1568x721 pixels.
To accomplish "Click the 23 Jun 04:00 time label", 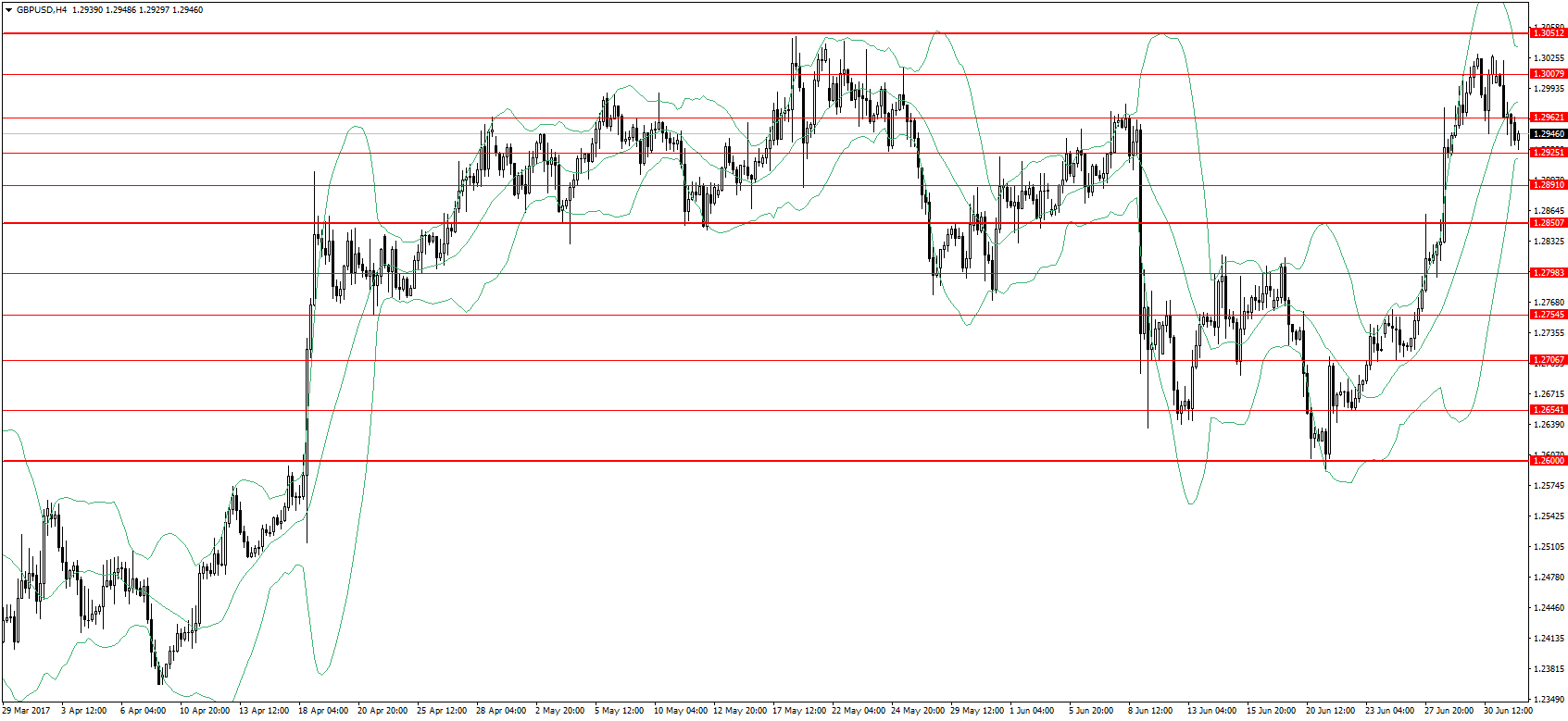I will point(1390,712).
